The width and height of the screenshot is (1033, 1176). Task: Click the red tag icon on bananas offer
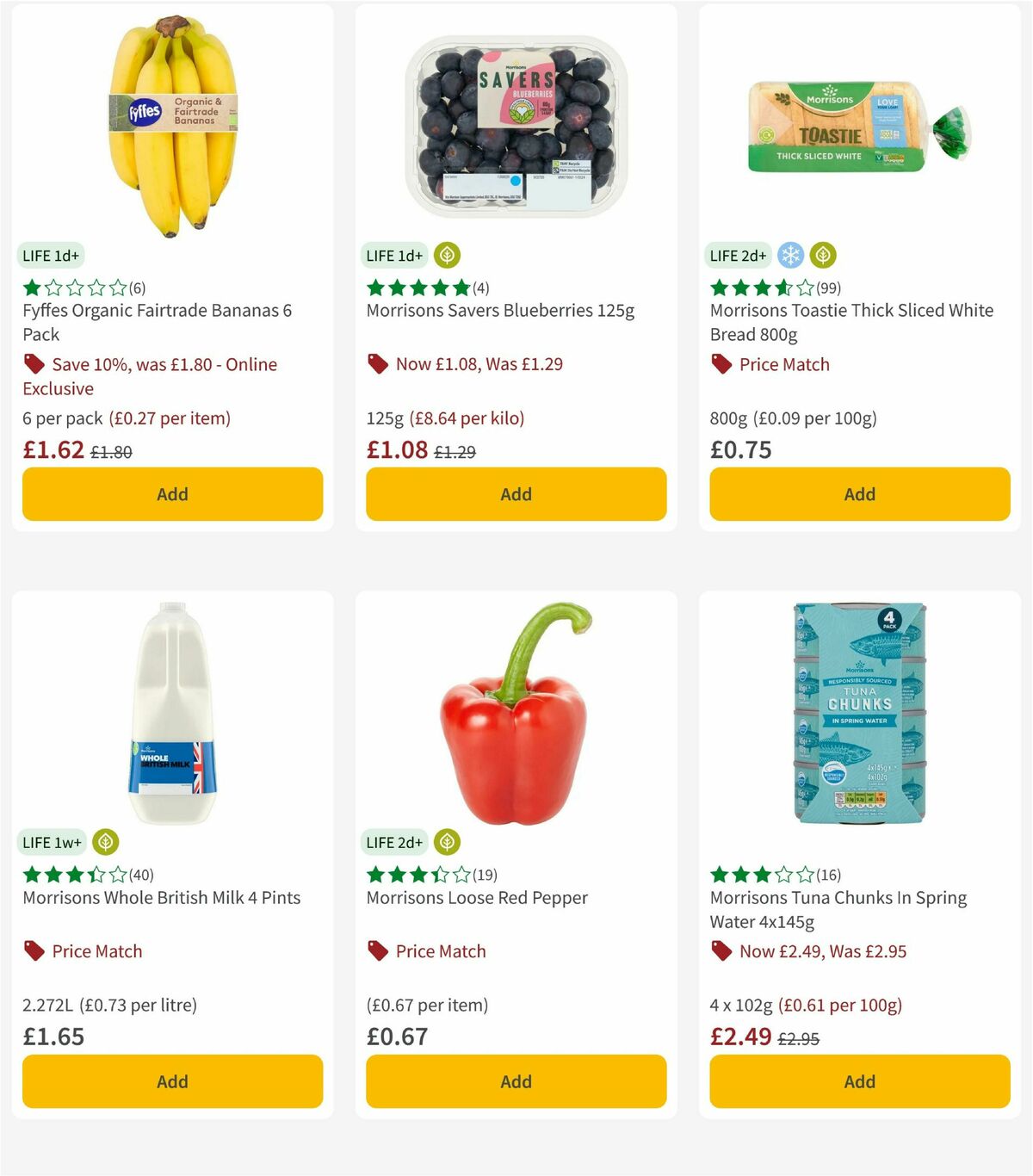34,364
